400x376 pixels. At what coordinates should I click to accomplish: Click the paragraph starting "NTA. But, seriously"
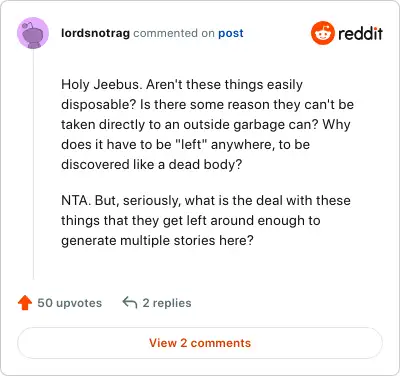point(206,220)
